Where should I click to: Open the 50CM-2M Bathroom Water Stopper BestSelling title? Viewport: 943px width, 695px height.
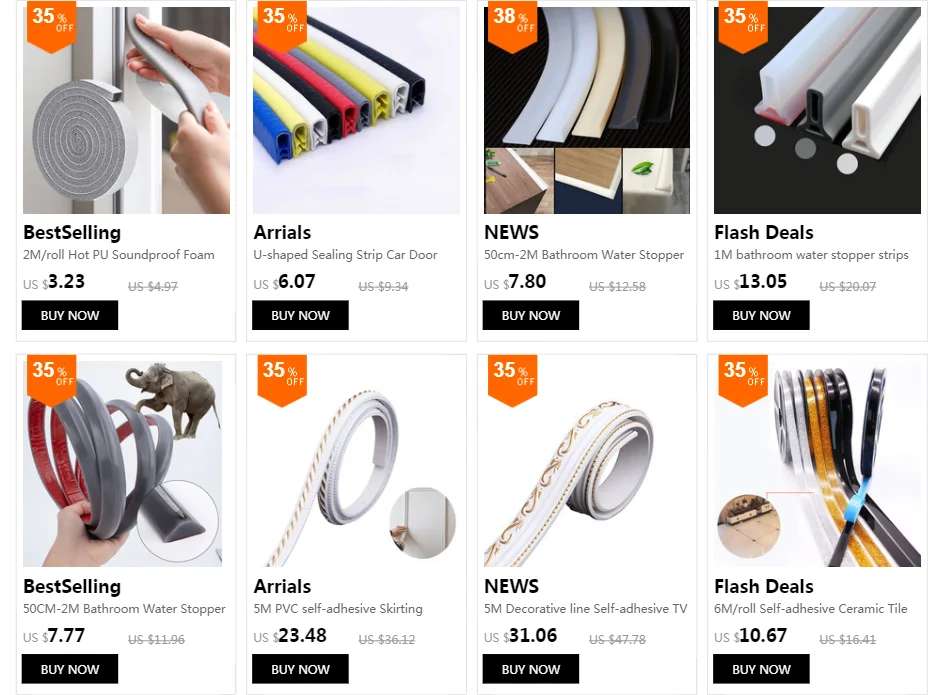(124, 608)
